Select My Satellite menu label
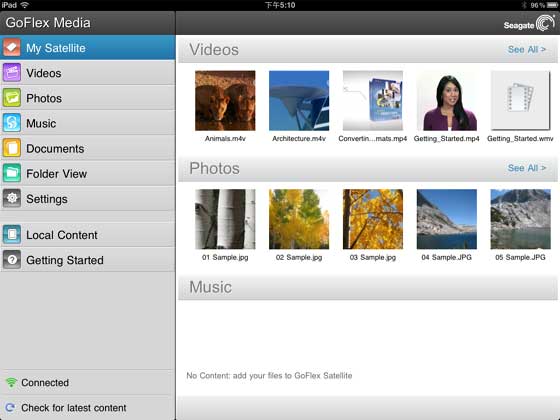 (x=56, y=48)
